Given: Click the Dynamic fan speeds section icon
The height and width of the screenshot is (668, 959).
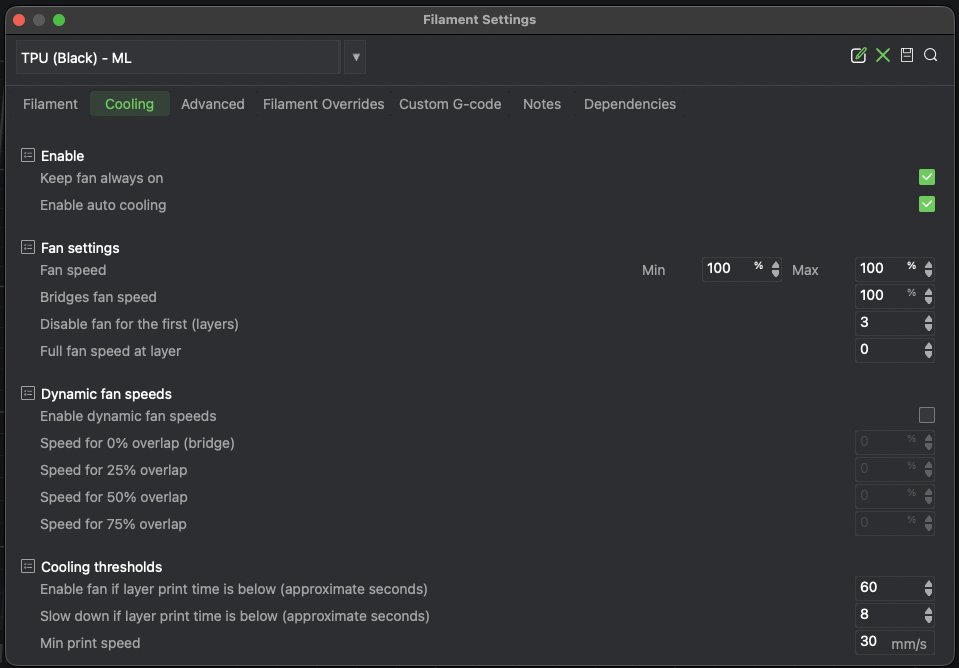Looking at the screenshot, I should click(28, 393).
